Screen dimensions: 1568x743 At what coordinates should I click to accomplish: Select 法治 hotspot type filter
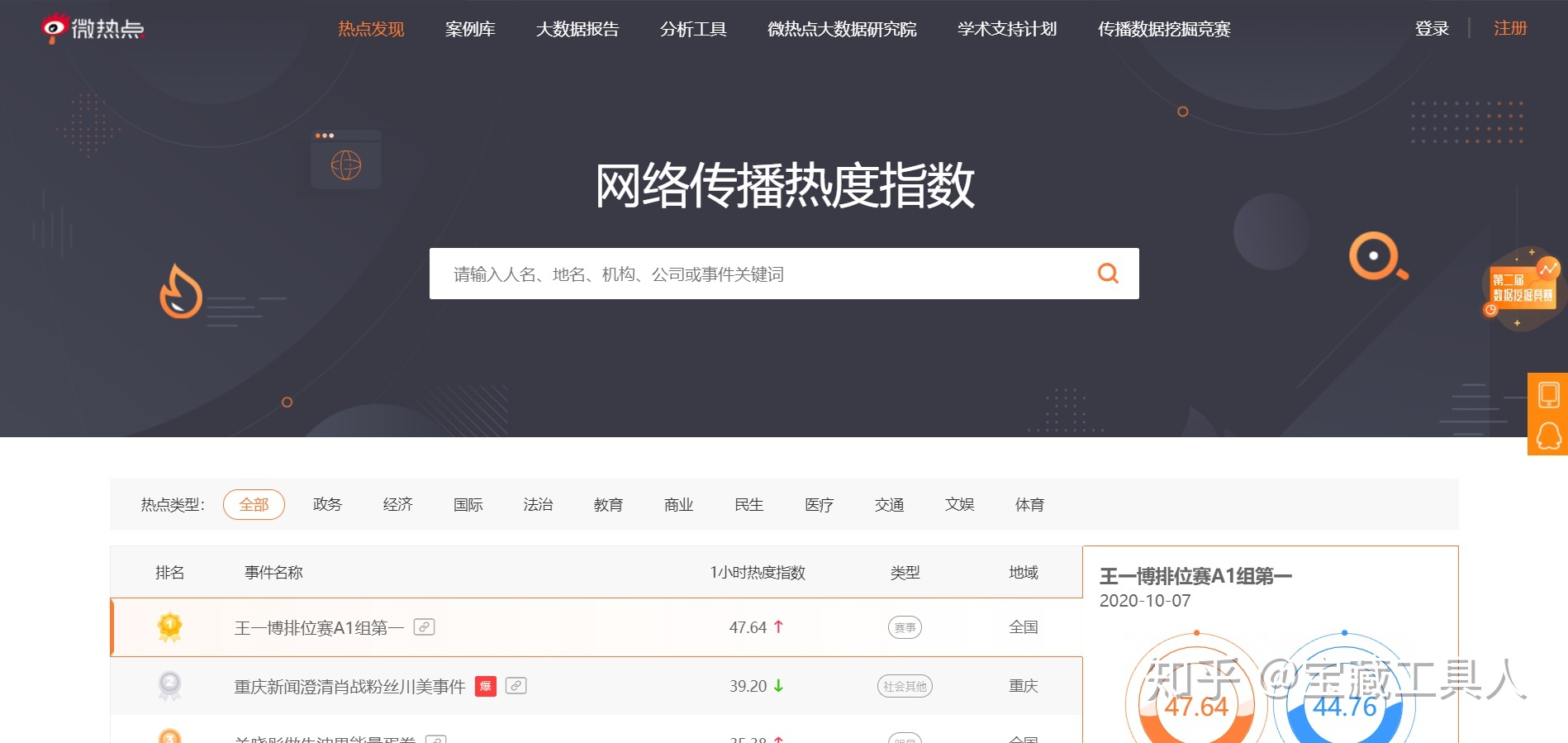(538, 504)
